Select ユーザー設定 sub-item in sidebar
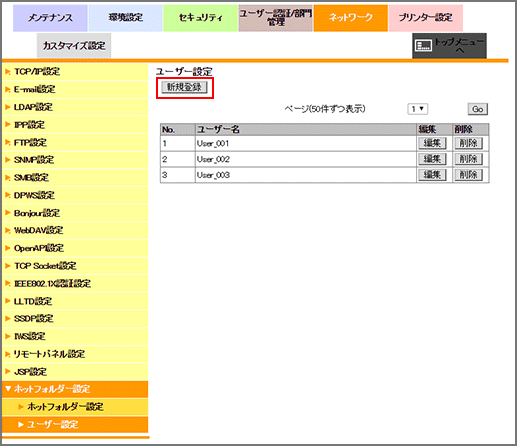This screenshot has height=446, width=517. 75,425
